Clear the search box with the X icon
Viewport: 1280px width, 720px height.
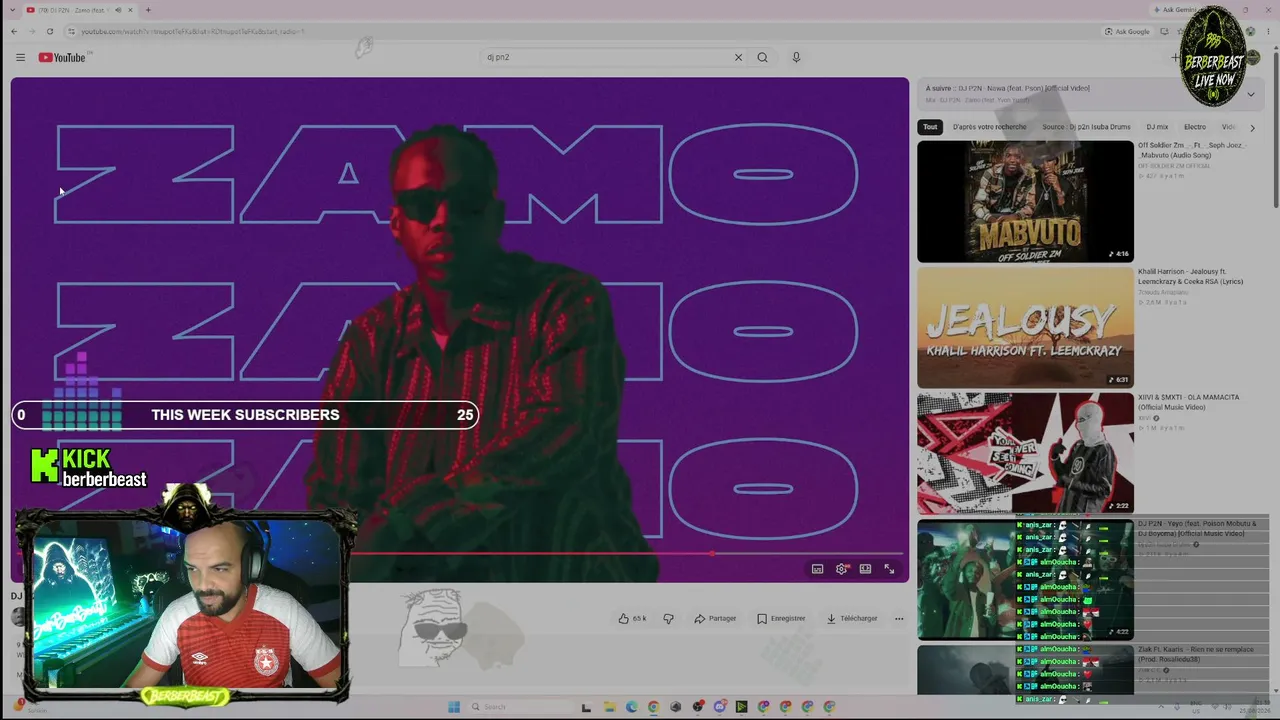[738, 57]
